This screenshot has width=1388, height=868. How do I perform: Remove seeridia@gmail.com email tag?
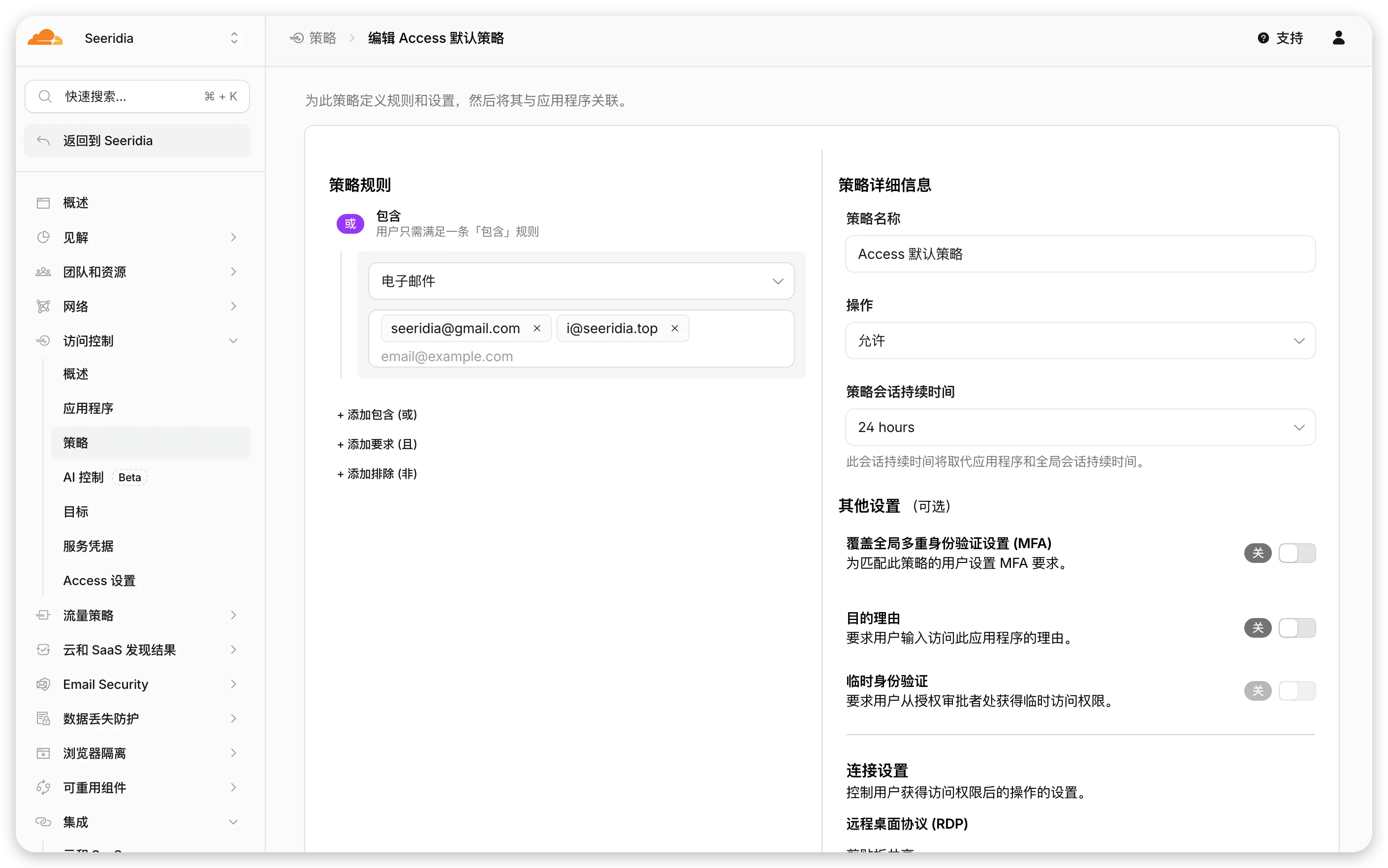tap(537, 328)
